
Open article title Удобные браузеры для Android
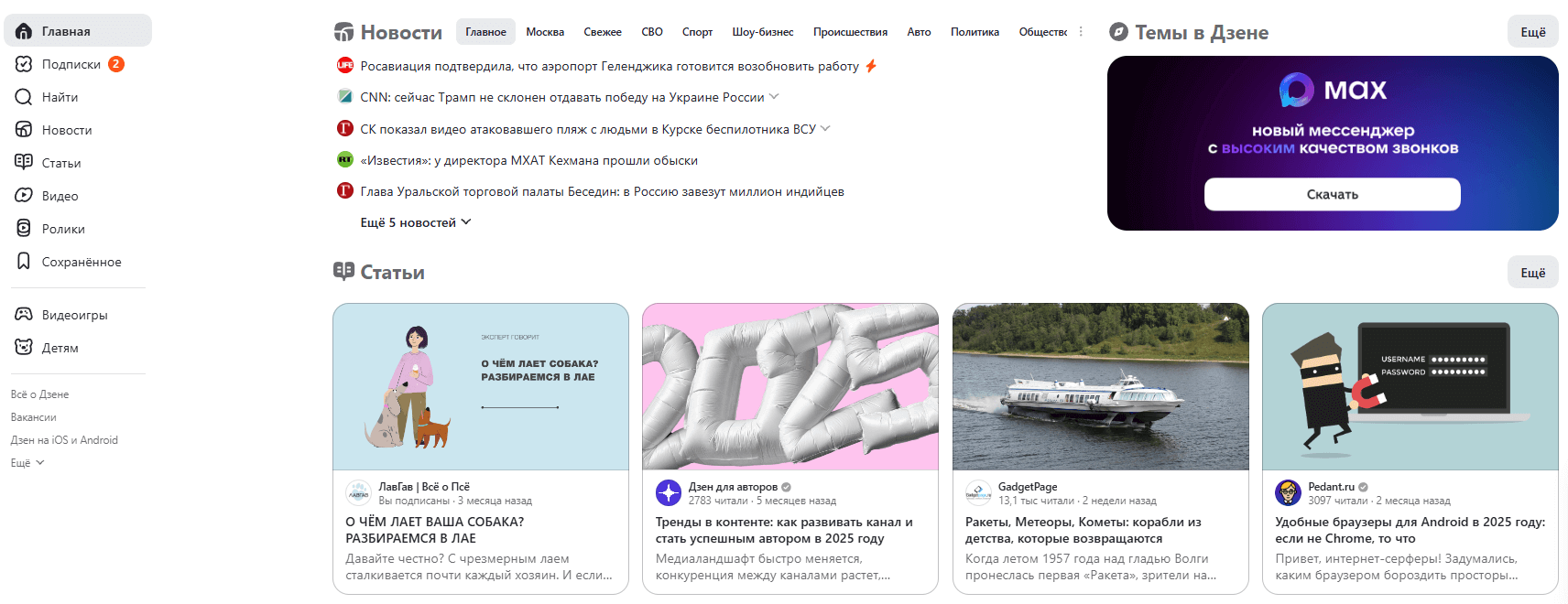[1410, 530]
